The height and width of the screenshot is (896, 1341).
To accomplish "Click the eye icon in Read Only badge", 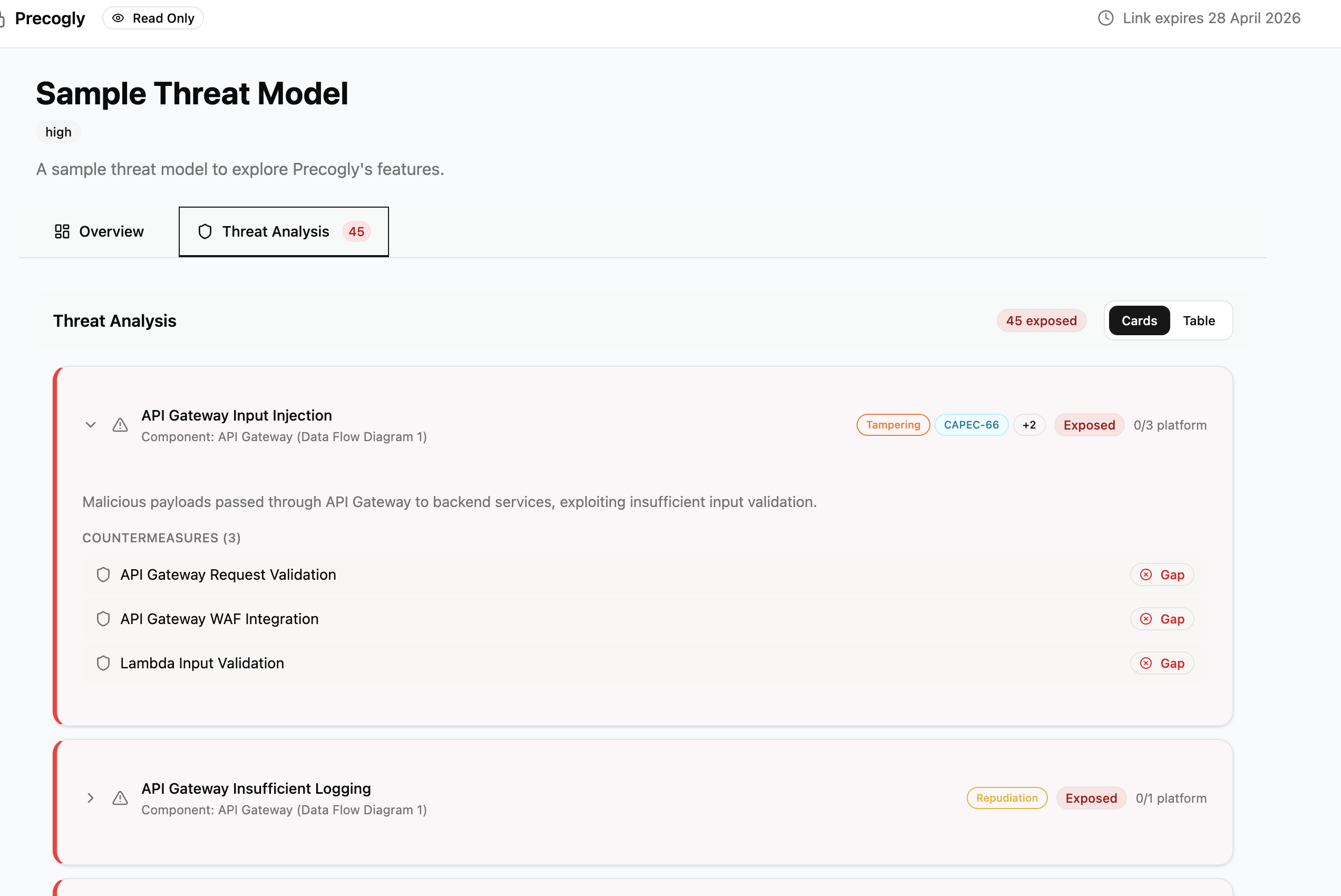I will point(118,18).
